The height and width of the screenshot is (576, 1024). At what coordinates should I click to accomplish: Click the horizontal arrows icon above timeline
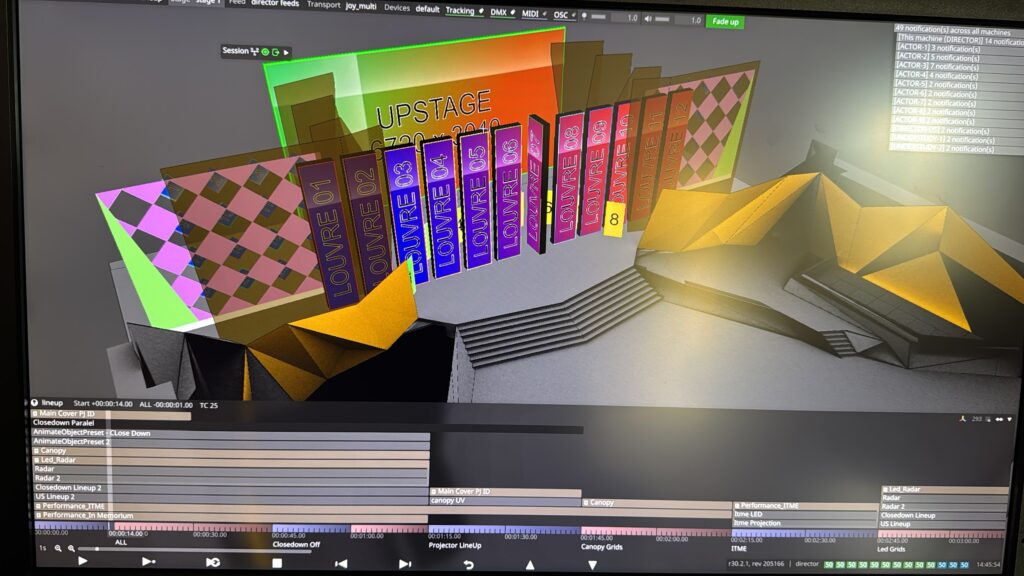(x=999, y=419)
